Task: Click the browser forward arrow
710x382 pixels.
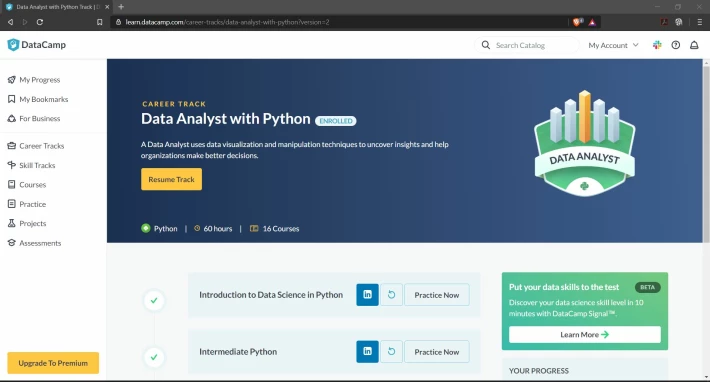Action: pos(25,22)
